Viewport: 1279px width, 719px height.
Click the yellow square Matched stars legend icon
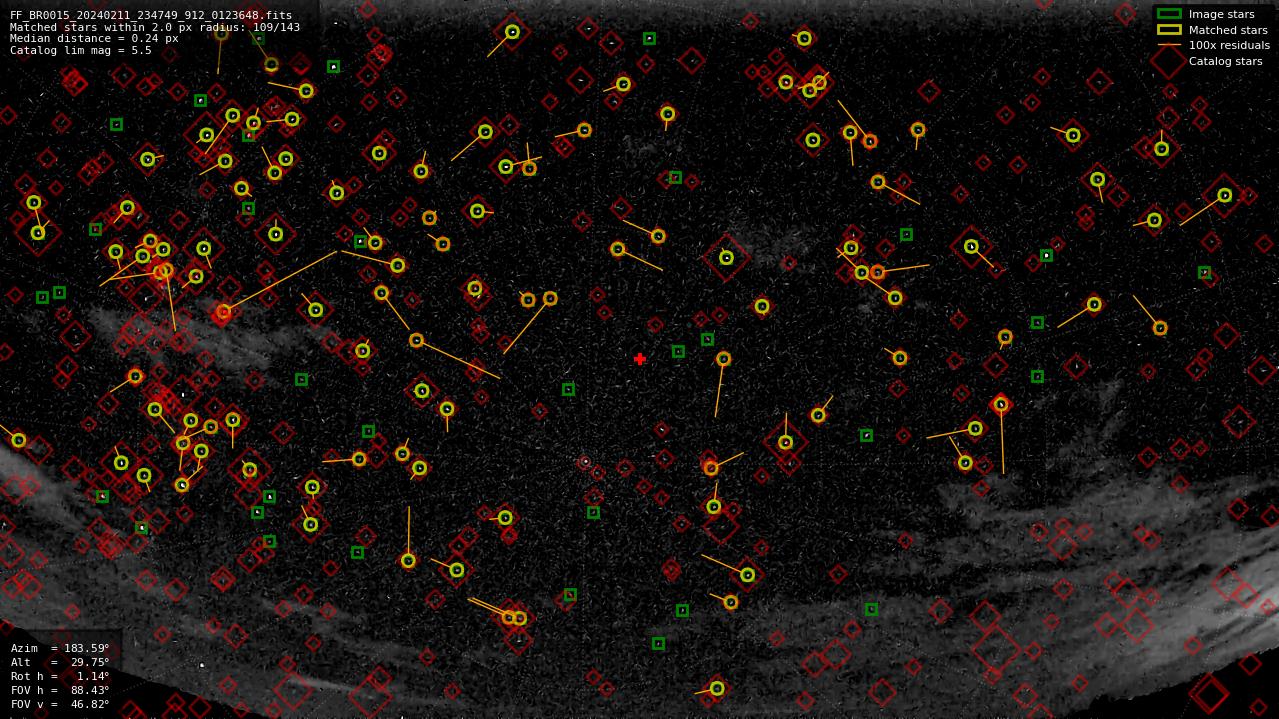pos(1169,30)
